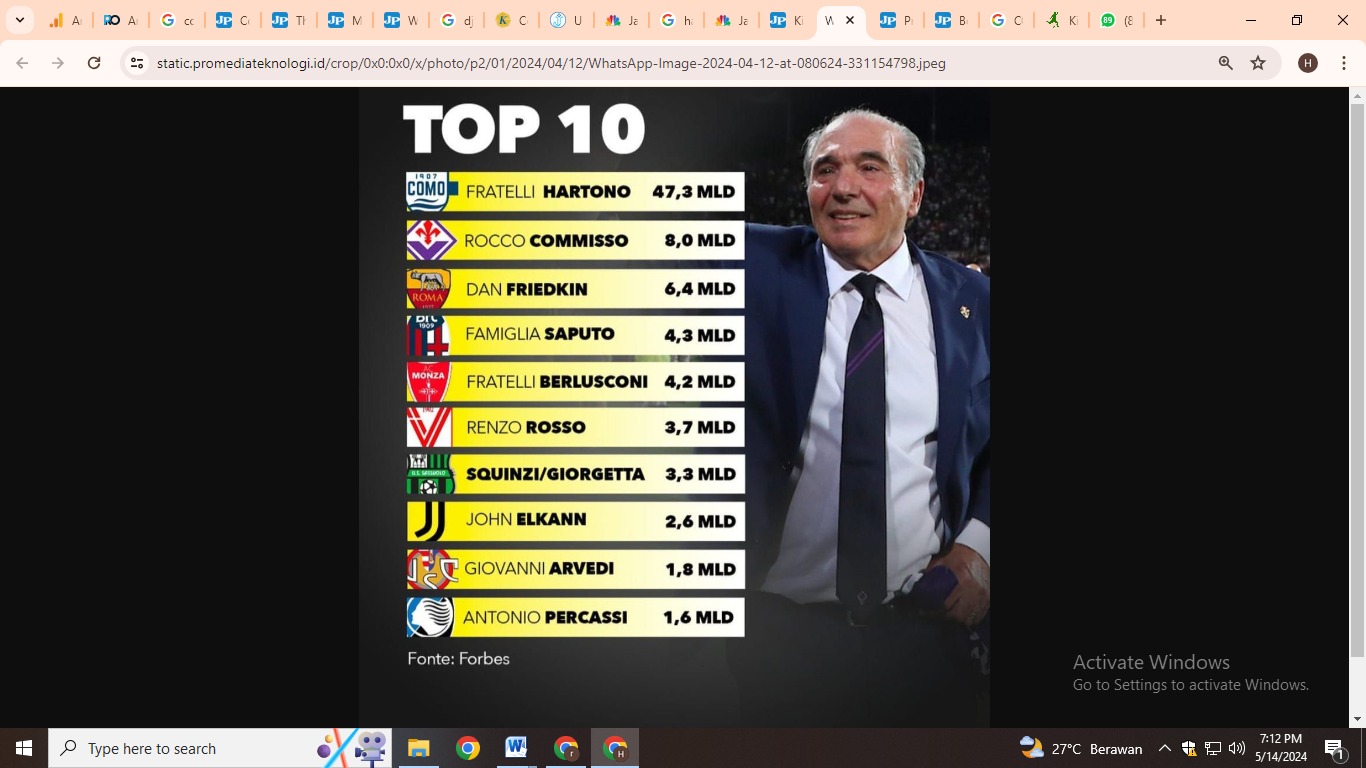Click the URL address bar text
Screen dimensions: 1366x768
(550, 63)
